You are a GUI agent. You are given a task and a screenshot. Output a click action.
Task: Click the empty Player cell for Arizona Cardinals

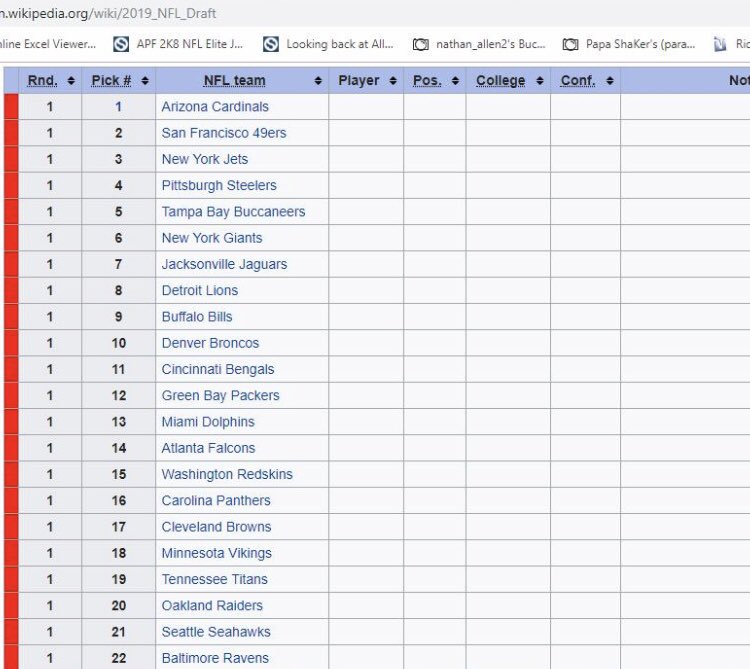[x=366, y=107]
